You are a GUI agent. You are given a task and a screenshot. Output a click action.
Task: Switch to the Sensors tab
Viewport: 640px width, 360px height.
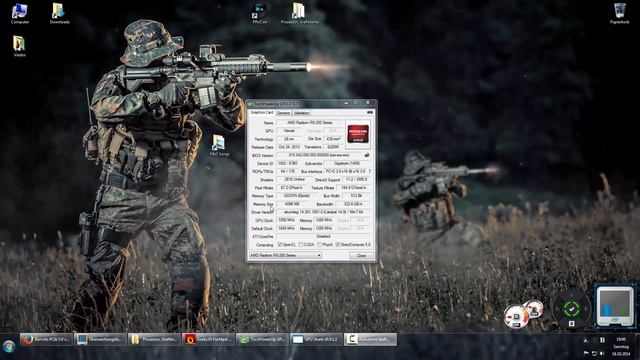(x=284, y=113)
